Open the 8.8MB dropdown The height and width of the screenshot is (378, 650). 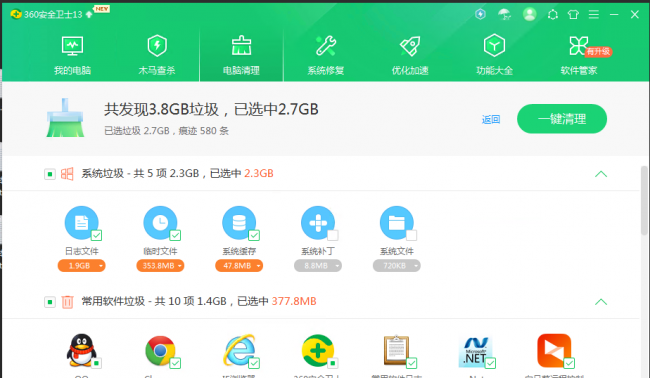[318, 266]
